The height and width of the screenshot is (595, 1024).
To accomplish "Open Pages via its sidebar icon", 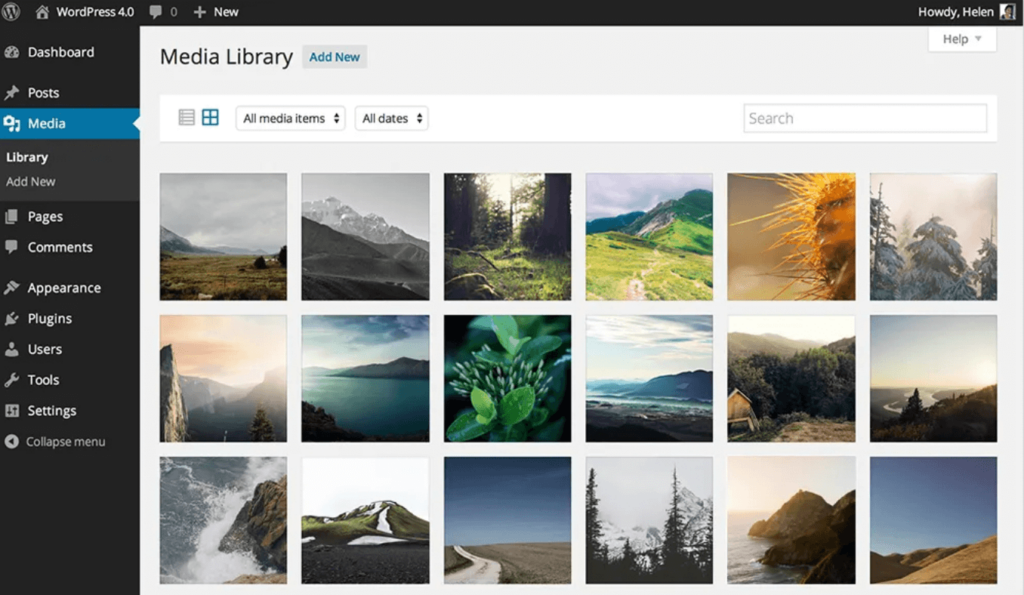I will pos(11,216).
